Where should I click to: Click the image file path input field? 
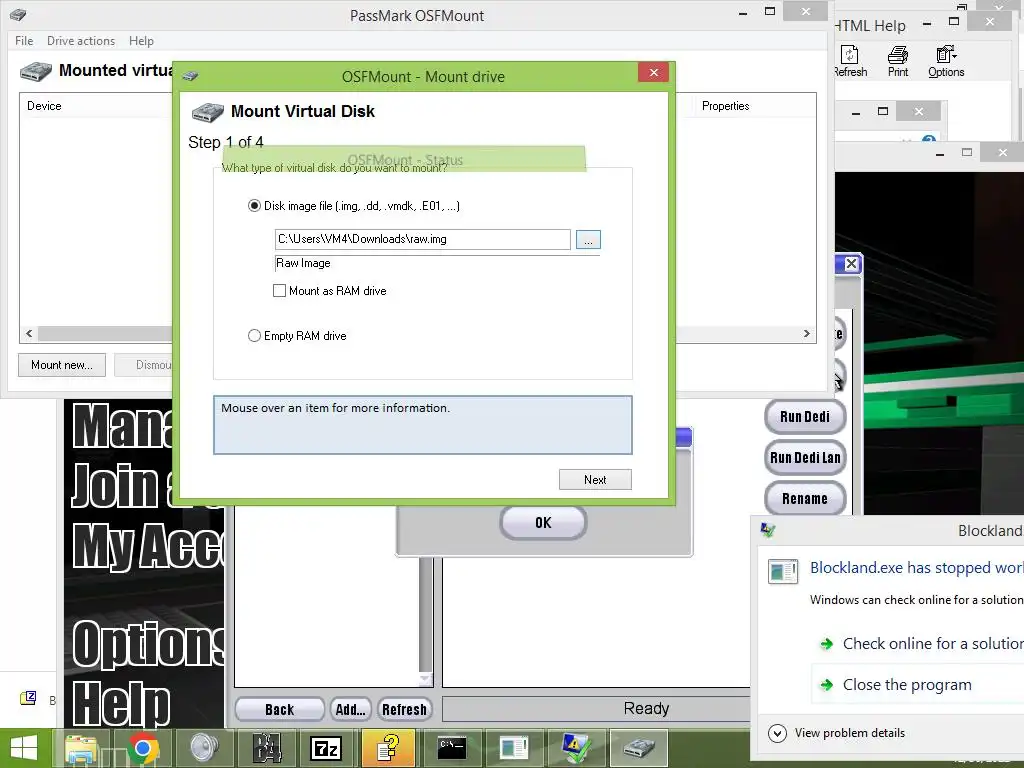coord(423,239)
